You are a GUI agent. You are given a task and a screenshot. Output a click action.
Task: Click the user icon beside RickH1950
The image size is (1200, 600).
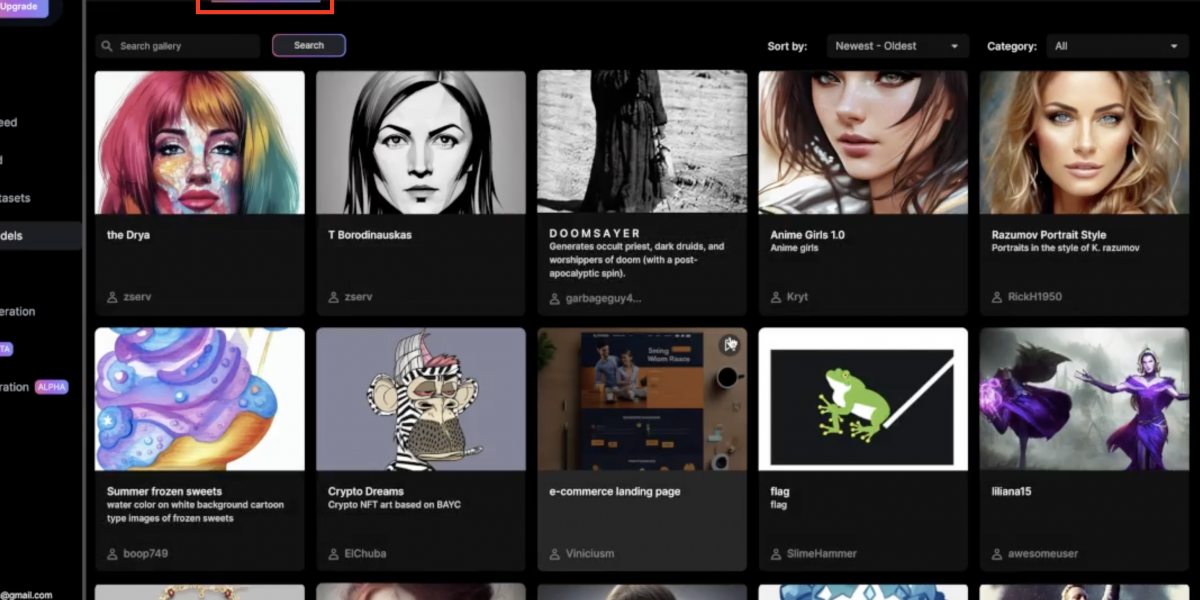click(x=997, y=297)
